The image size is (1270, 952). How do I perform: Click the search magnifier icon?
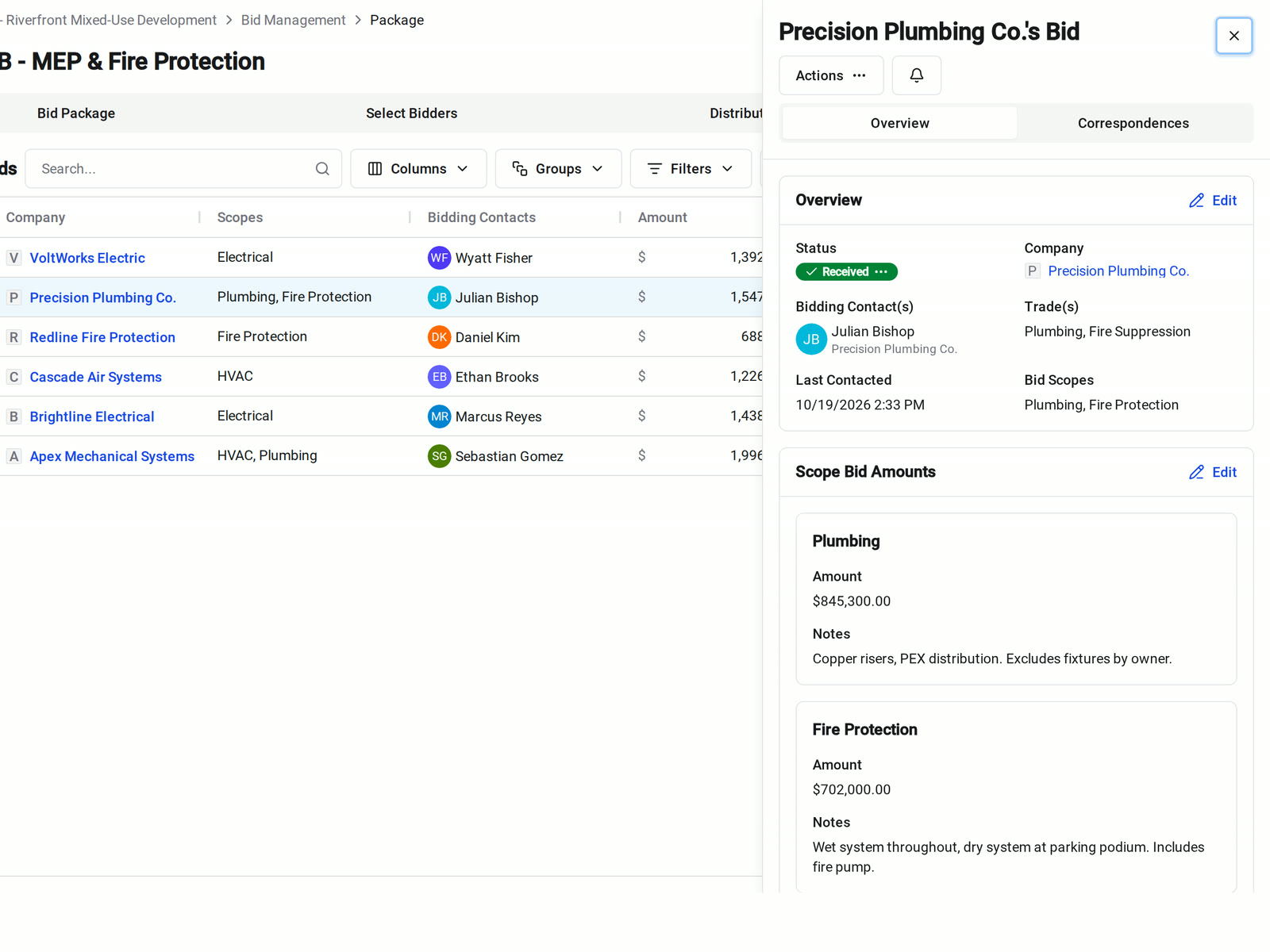click(322, 169)
